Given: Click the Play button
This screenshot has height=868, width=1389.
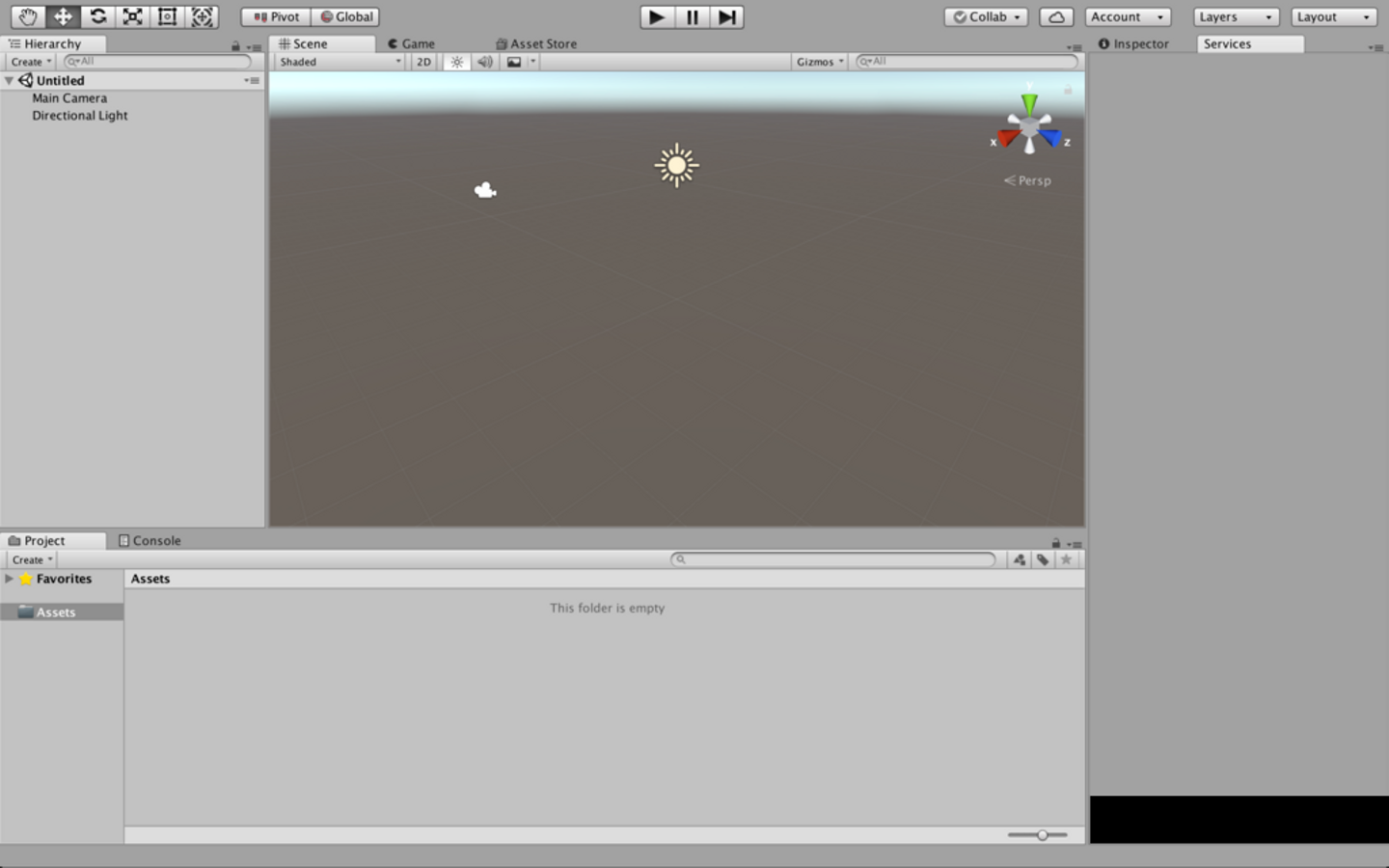Looking at the screenshot, I should coord(657,16).
